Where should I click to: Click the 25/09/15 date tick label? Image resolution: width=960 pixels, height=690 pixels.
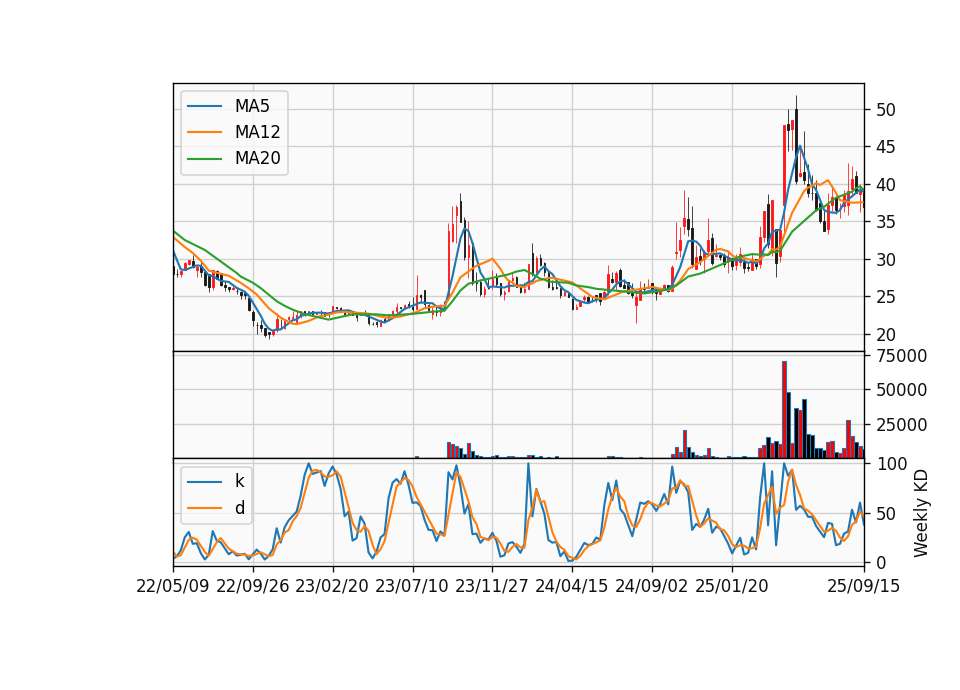(x=864, y=586)
